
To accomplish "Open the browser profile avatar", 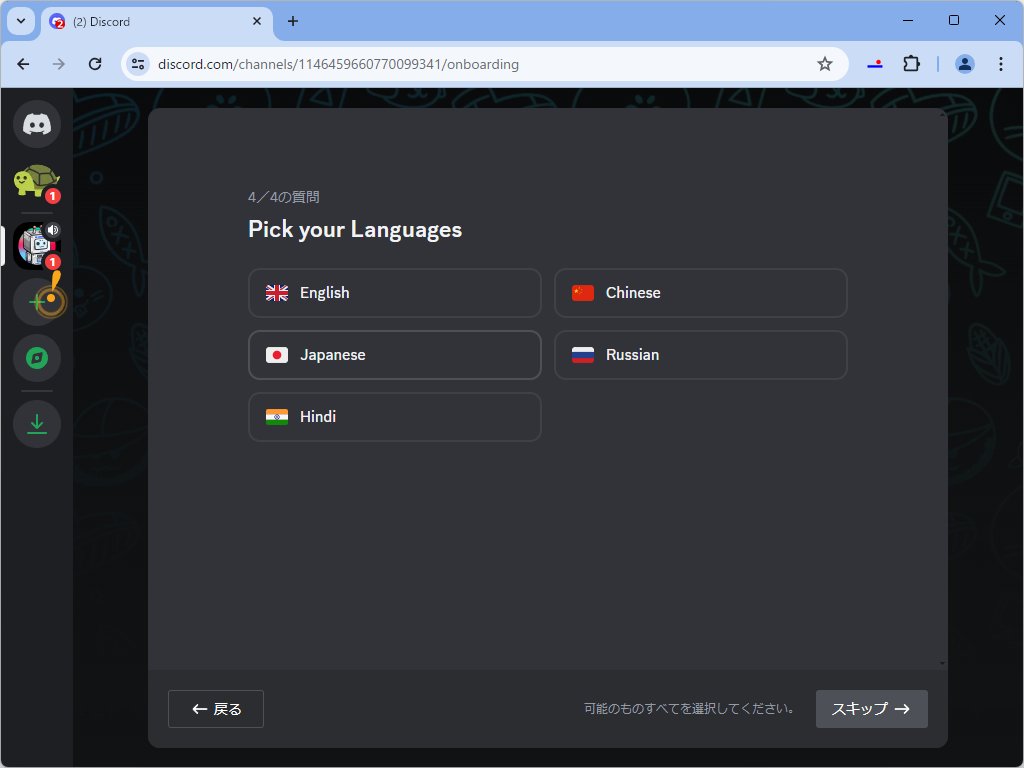I will click(964, 63).
